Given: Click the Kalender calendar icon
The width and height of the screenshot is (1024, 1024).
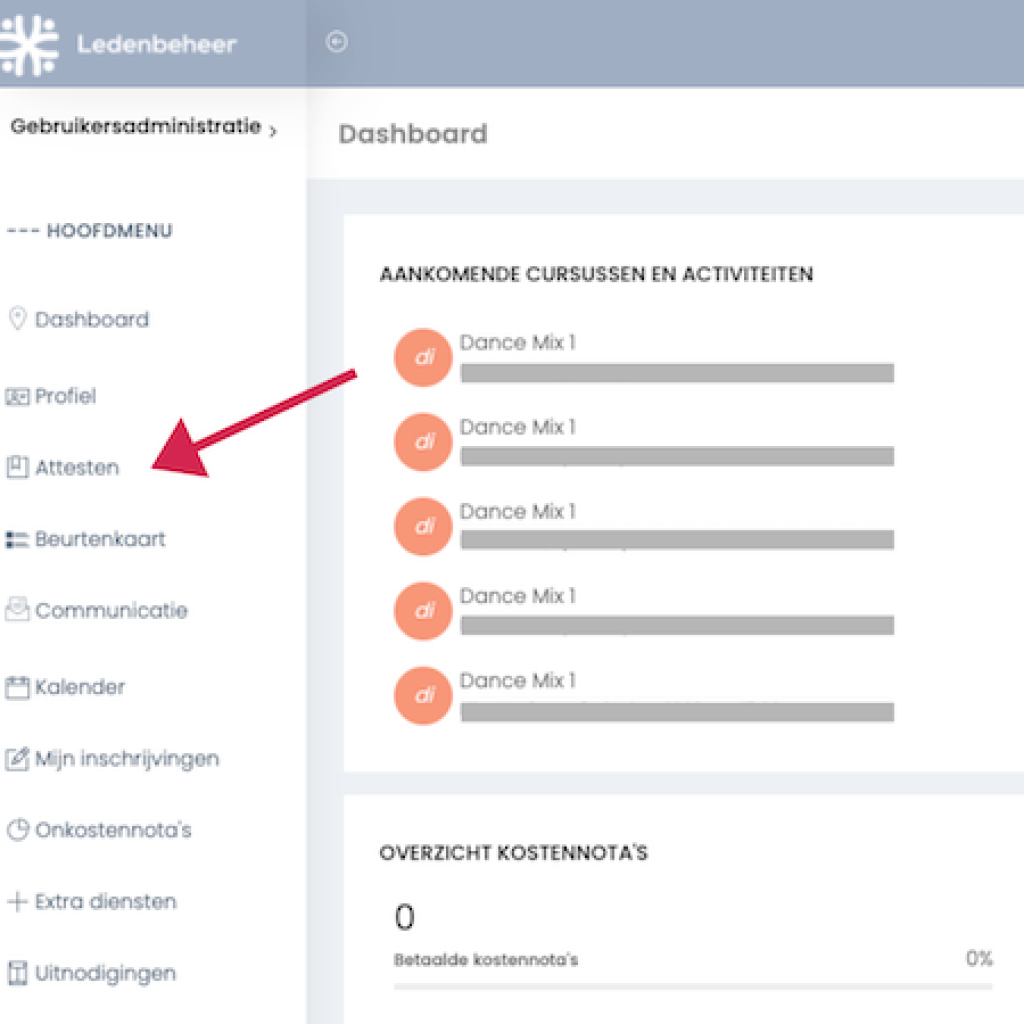Looking at the screenshot, I should [17, 687].
